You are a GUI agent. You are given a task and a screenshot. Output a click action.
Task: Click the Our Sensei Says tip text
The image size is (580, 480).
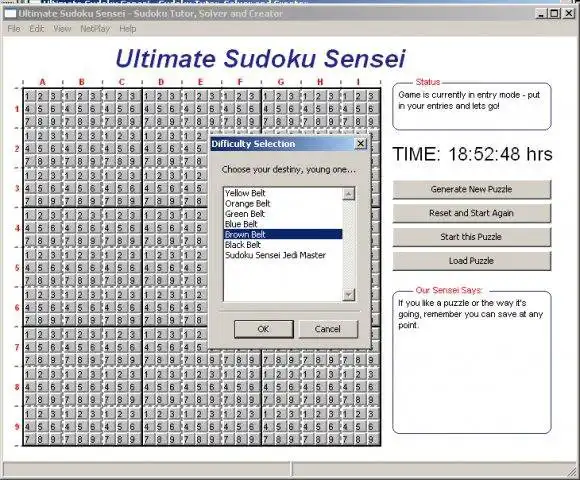click(x=470, y=314)
